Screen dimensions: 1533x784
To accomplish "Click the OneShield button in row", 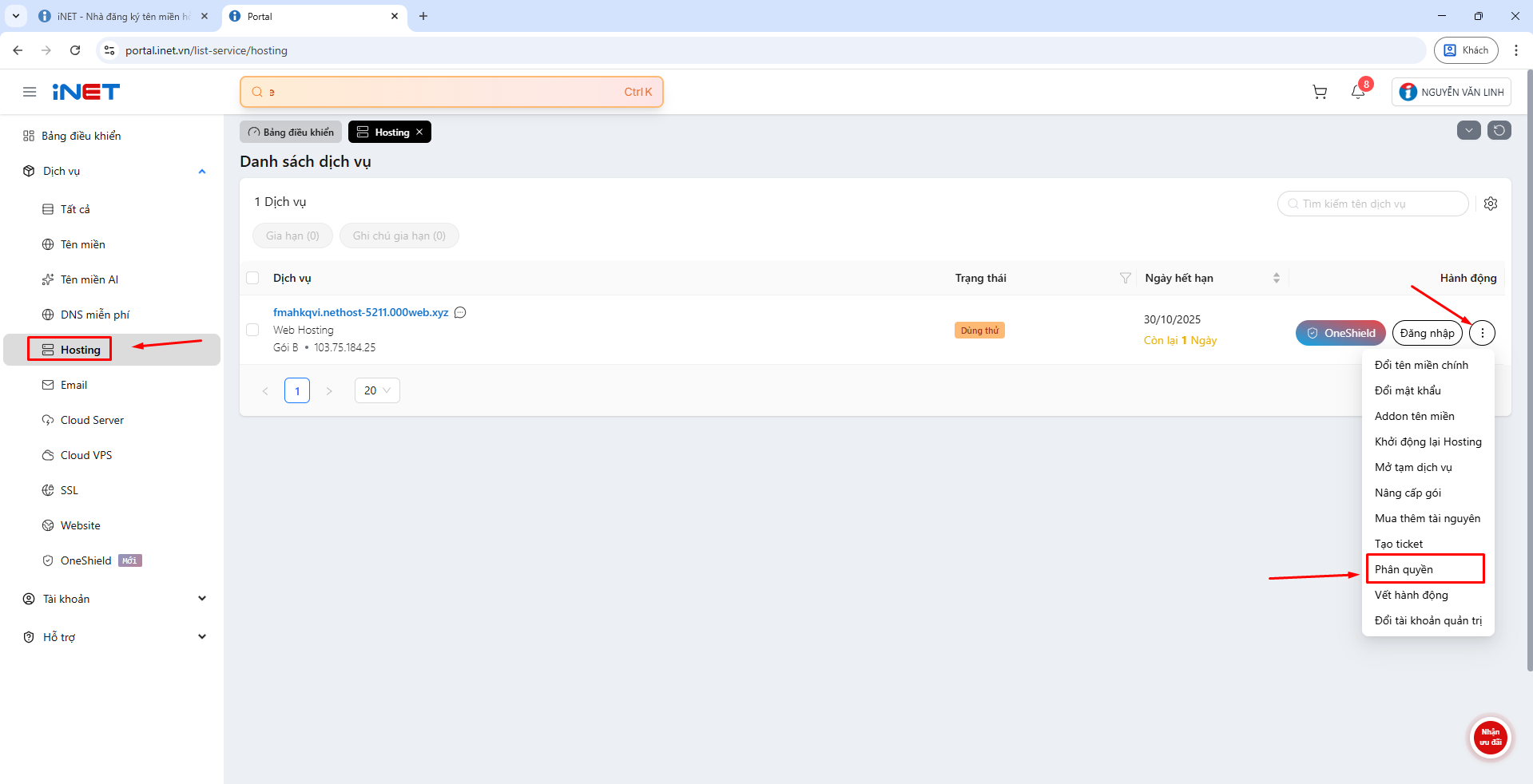I will (x=1340, y=333).
